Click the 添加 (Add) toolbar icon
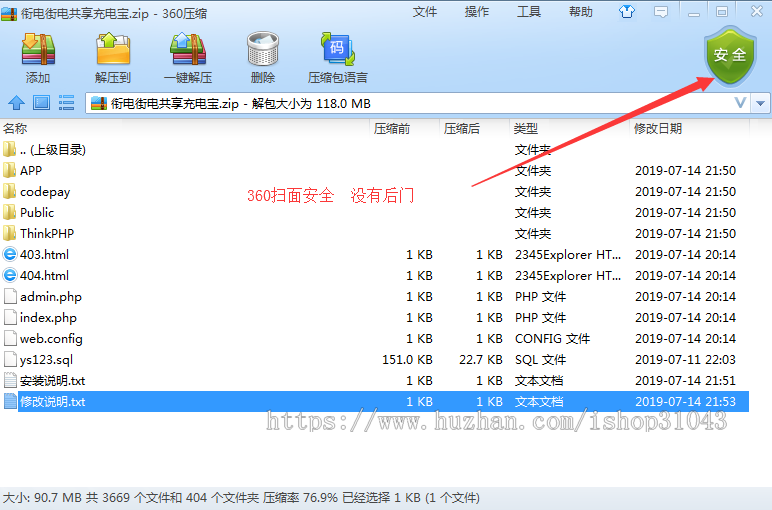The width and height of the screenshot is (772, 510). [x=38, y=49]
